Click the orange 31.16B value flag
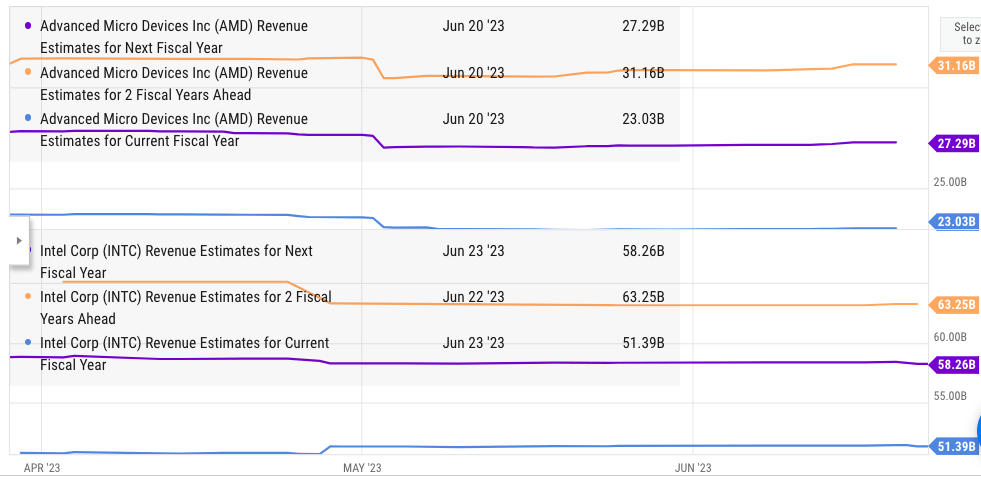Viewport: 981px width, 482px height. pyautogui.click(x=953, y=65)
